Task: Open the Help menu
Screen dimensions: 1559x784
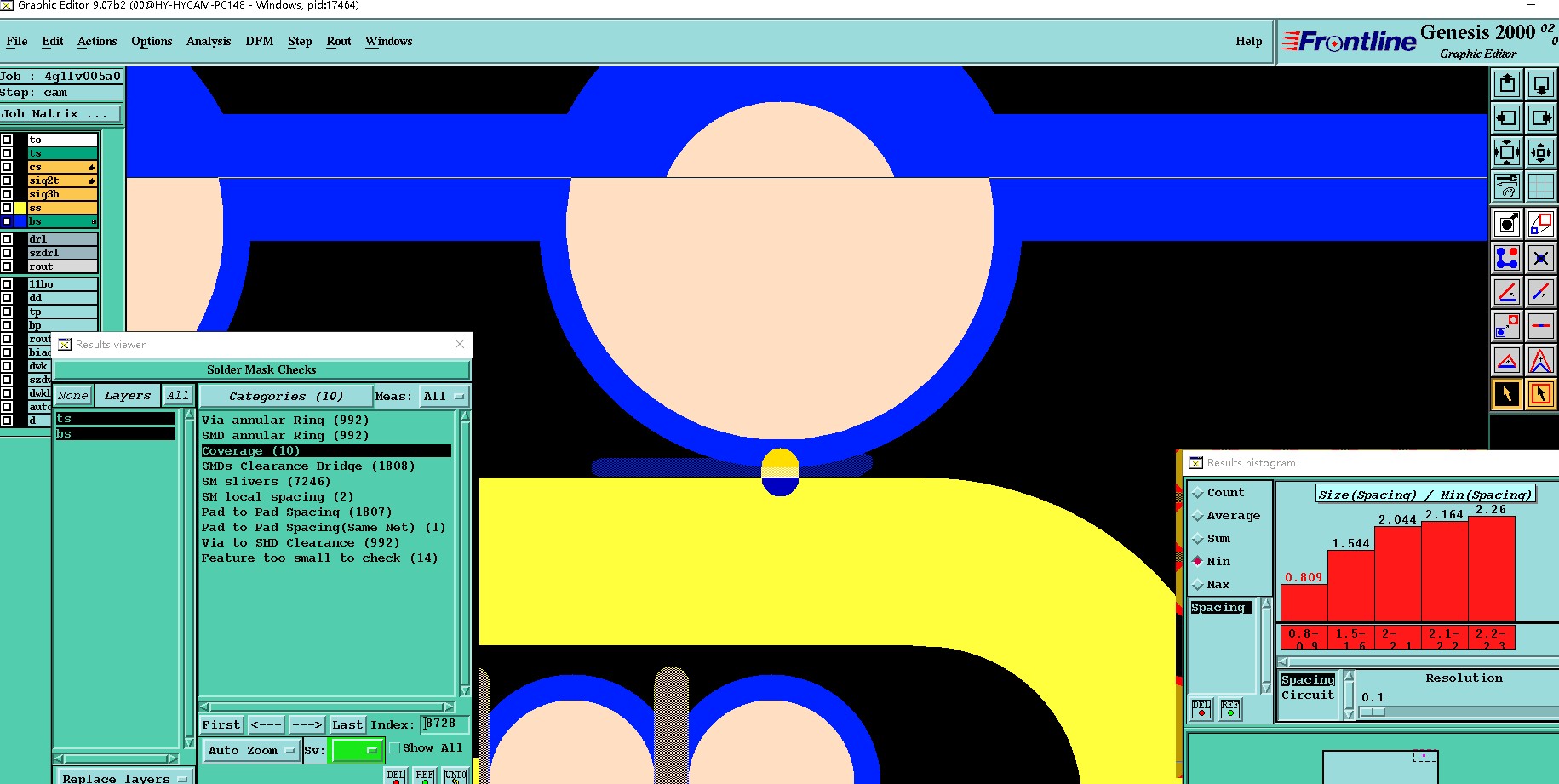Action: (x=1249, y=41)
